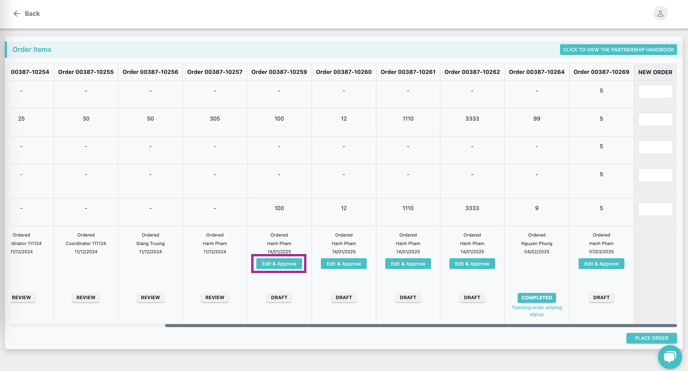Select the Order 00387-10262 column header

[472, 72]
